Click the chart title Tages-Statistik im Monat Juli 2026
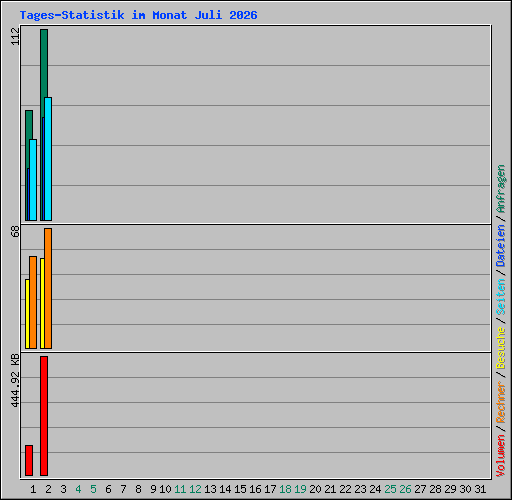This screenshot has height=500, width=512. pyautogui.click(x=138, y=15)
